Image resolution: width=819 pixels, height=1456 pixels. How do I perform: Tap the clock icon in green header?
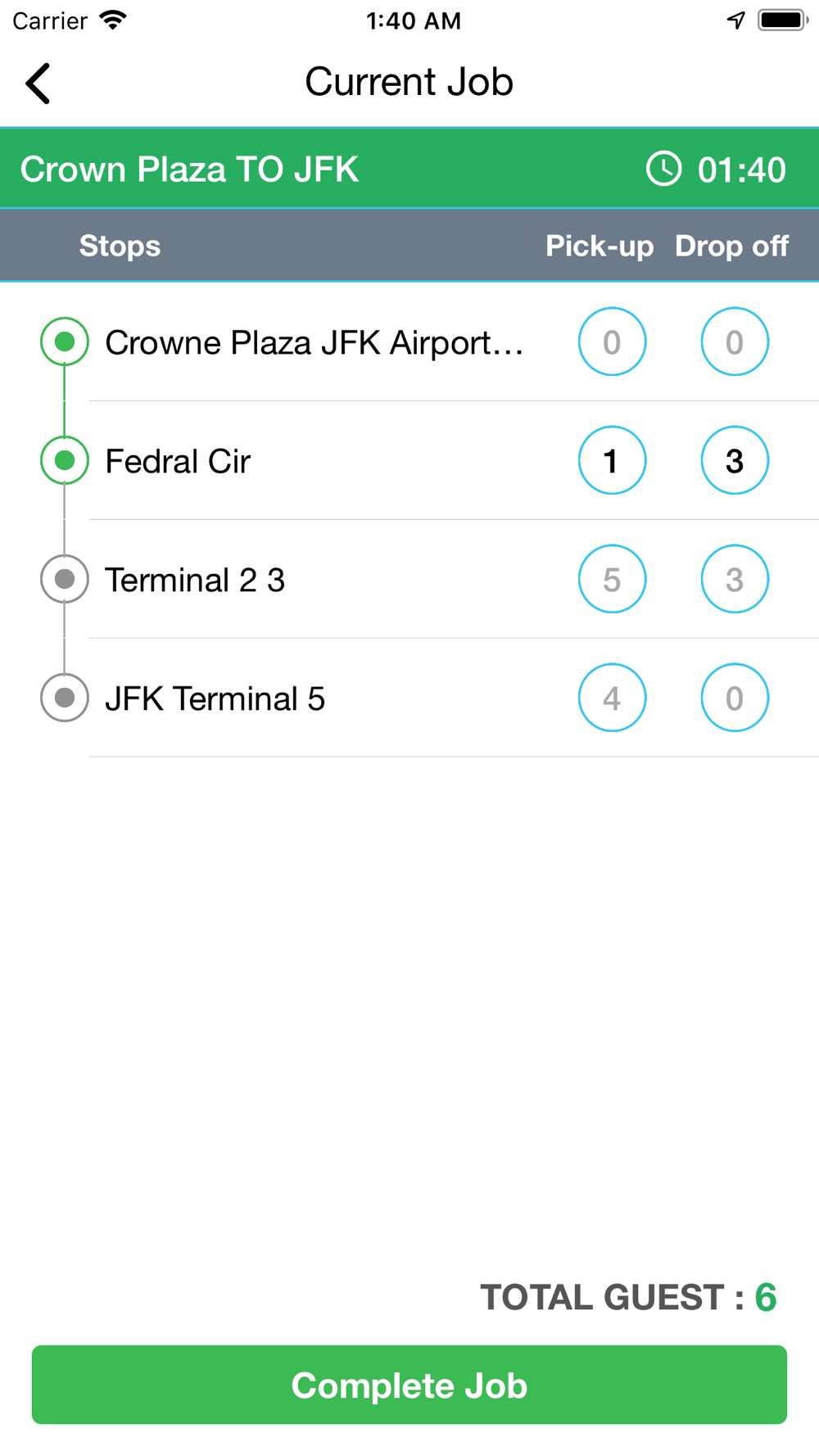pos(663,170)
